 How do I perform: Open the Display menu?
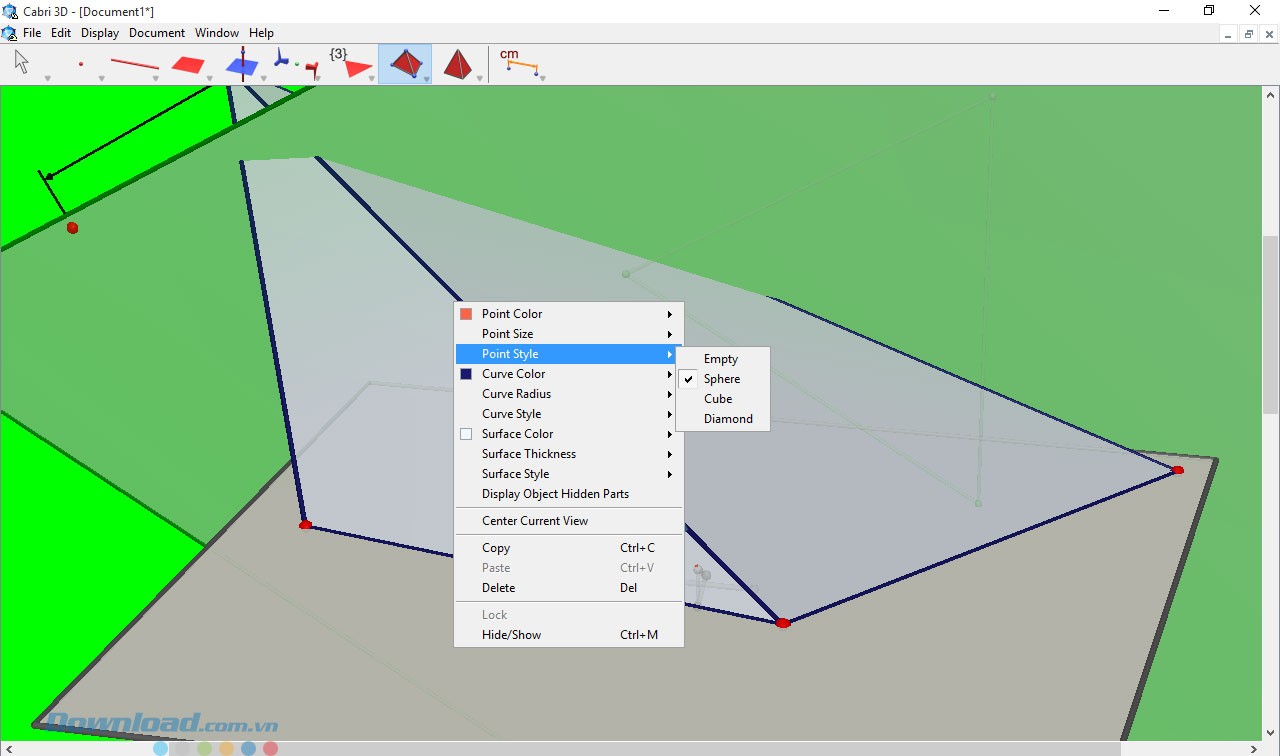click(100, 33)
